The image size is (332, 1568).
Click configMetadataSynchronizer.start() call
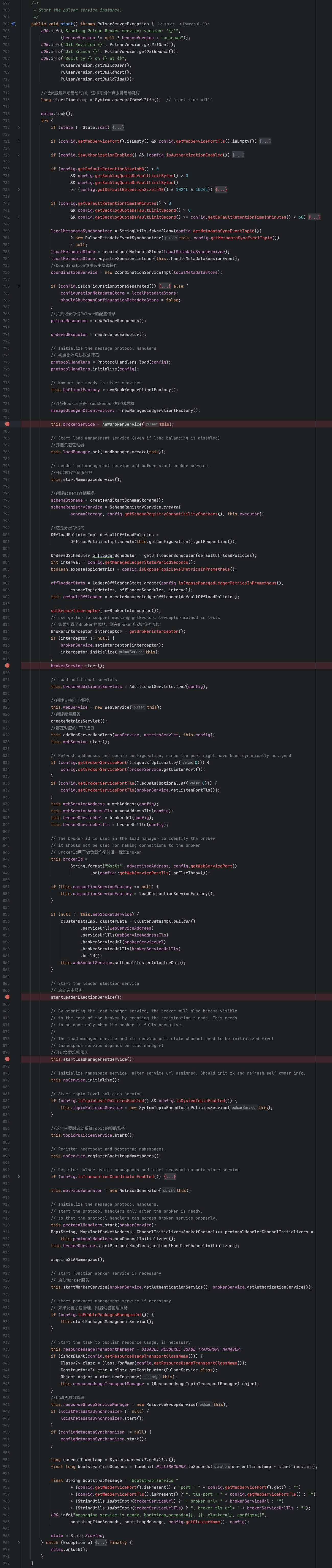click(102, 1439)
